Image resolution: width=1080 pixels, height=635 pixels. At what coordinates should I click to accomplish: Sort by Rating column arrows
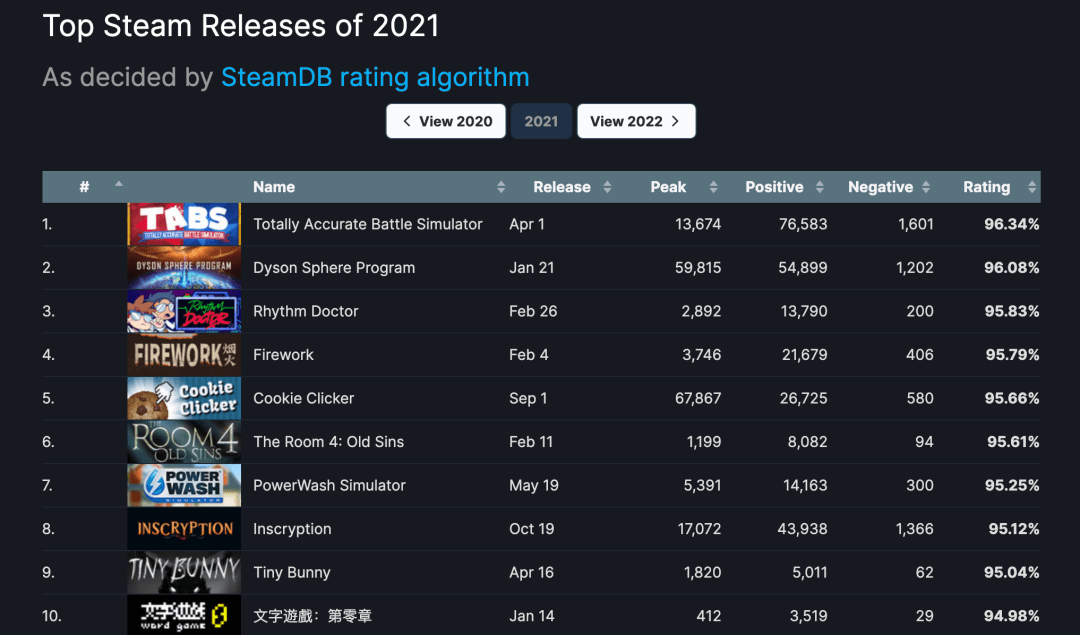coord(1031,187)
